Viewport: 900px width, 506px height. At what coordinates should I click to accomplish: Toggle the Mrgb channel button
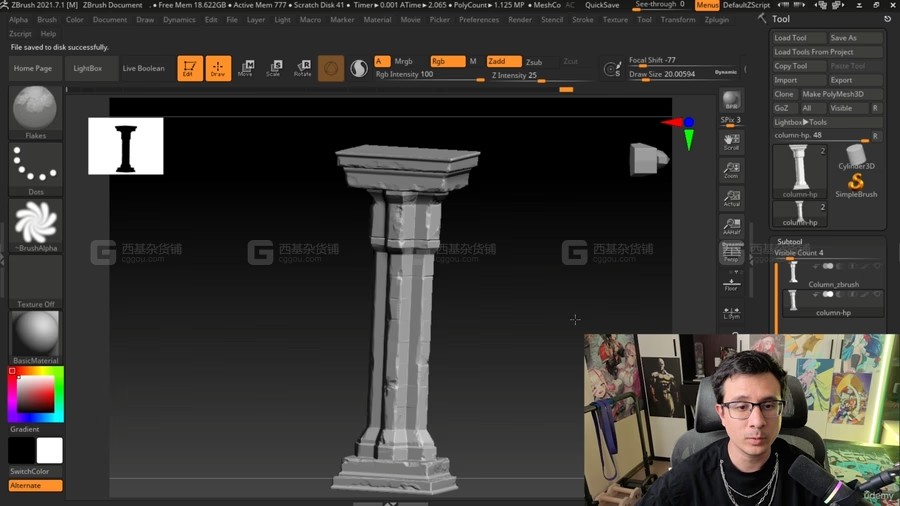[x=403, y=61]
